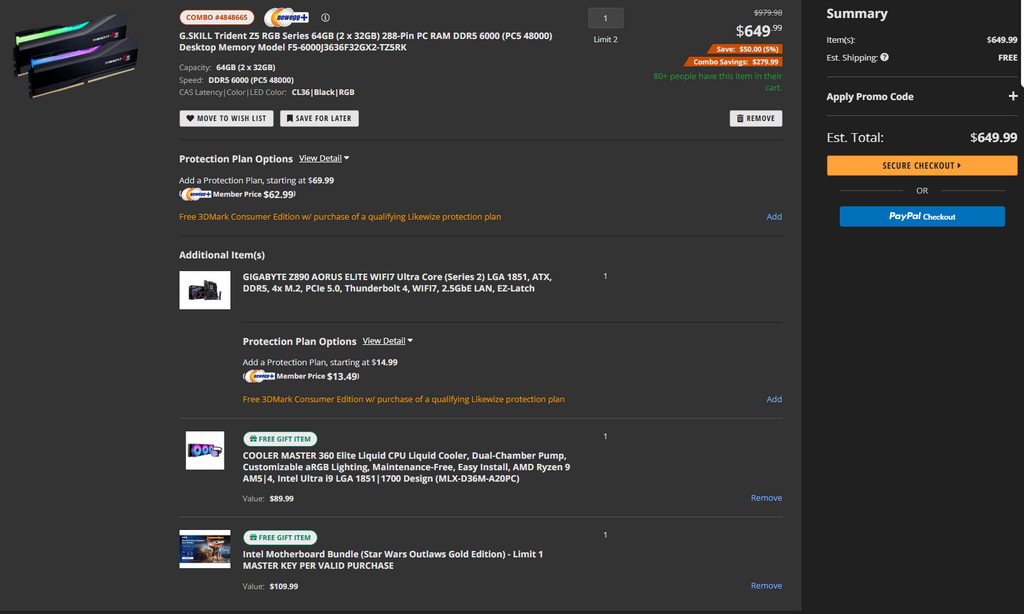
Task: Click the Limit 2 text under quantity
Action: (x=605, y=40)
